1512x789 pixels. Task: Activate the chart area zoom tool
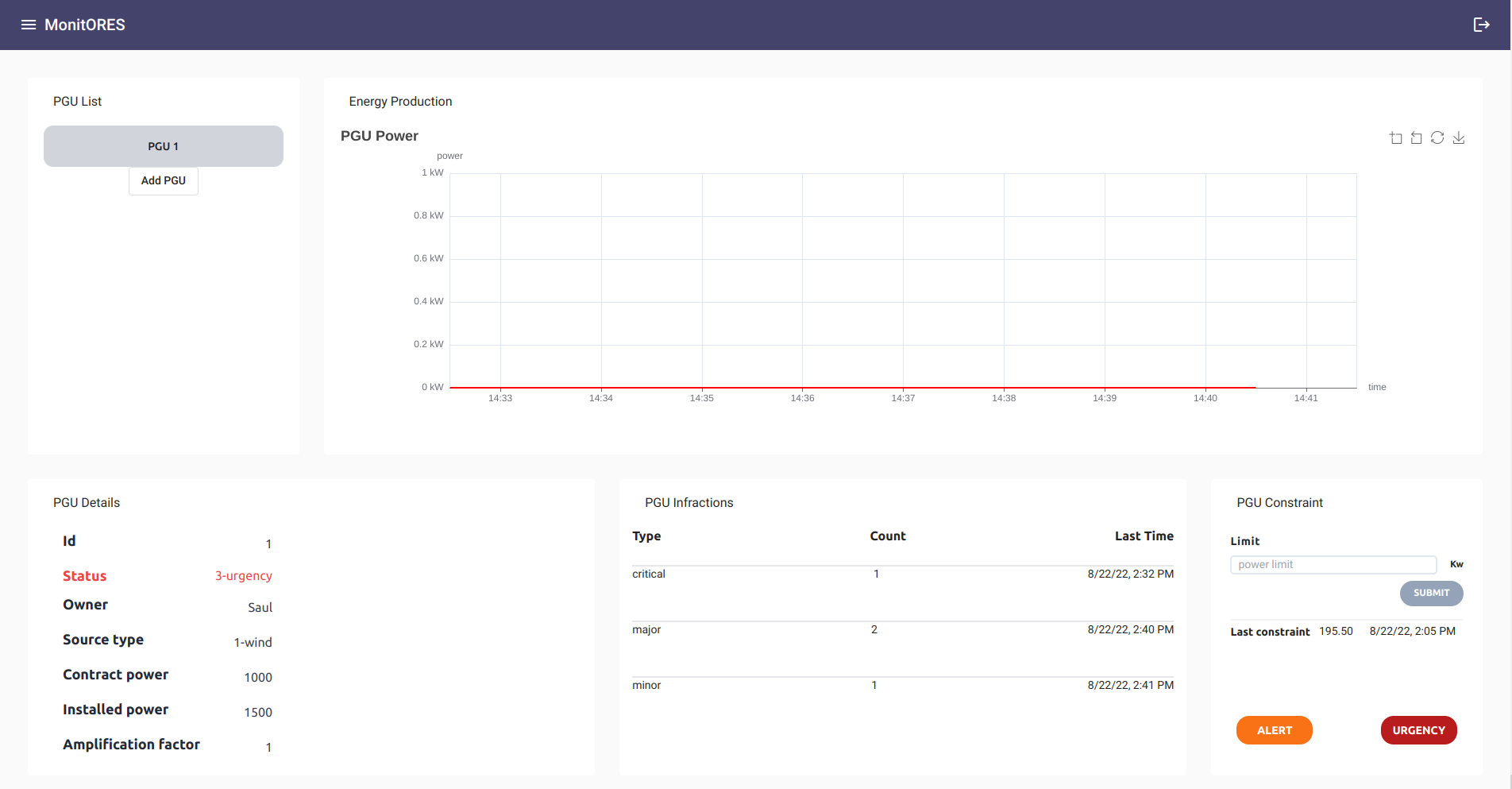1395,138
